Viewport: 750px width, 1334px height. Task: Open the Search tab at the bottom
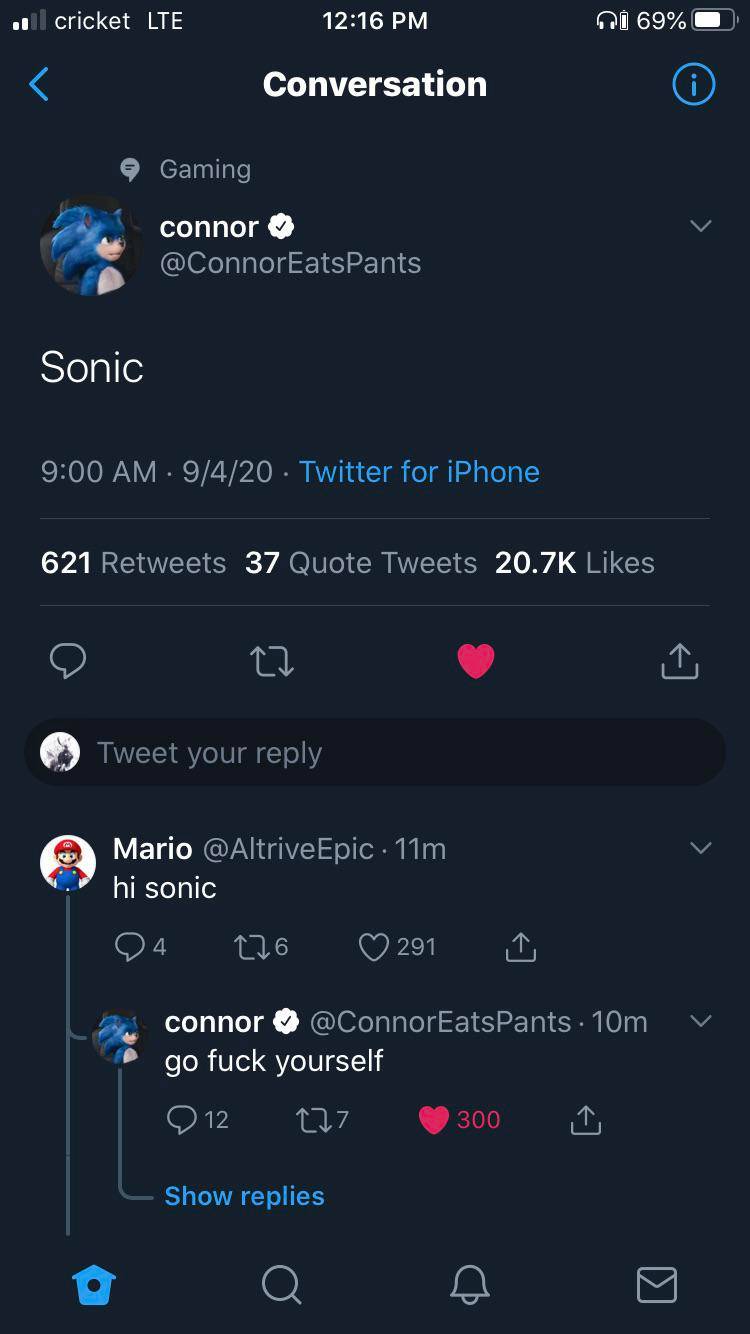[x=281, y=1286]
